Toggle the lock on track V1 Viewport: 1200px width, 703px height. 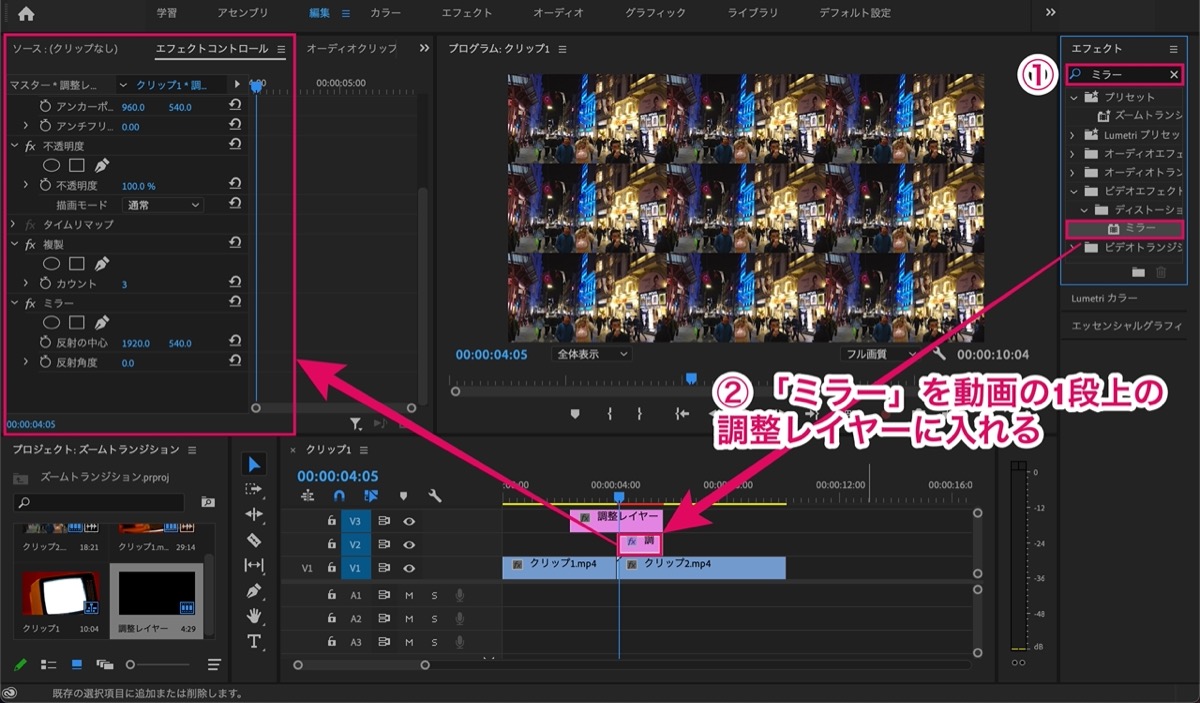point(331,567)
